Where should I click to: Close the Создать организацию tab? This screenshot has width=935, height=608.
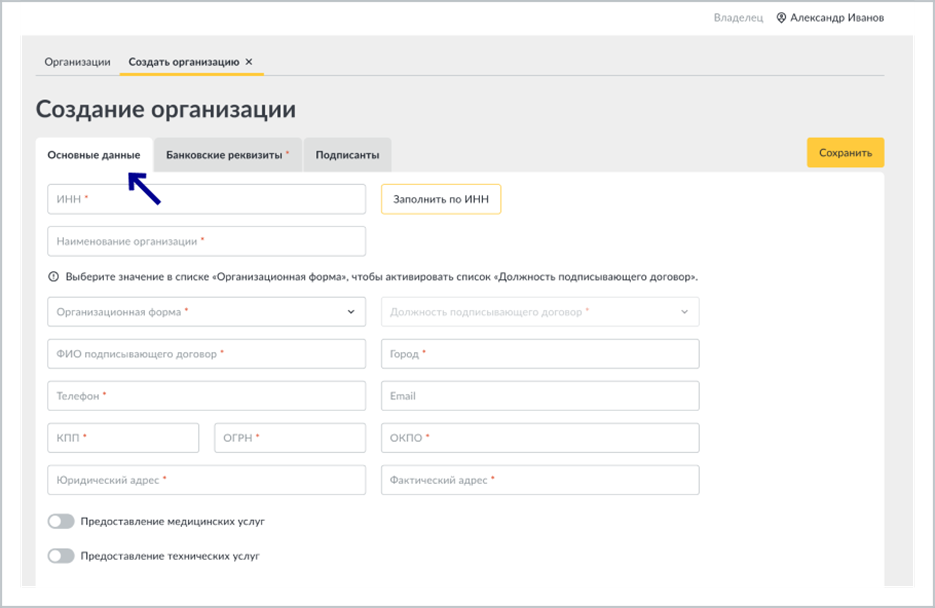(x=249, y=61)
